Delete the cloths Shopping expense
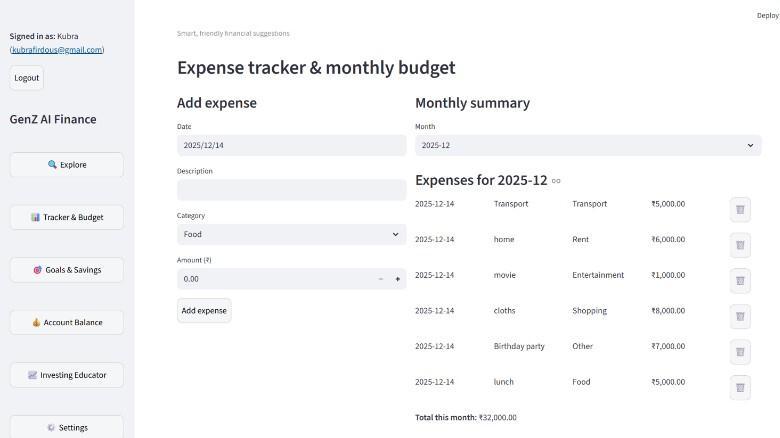780x438 pixels. [x=740, y=316]
